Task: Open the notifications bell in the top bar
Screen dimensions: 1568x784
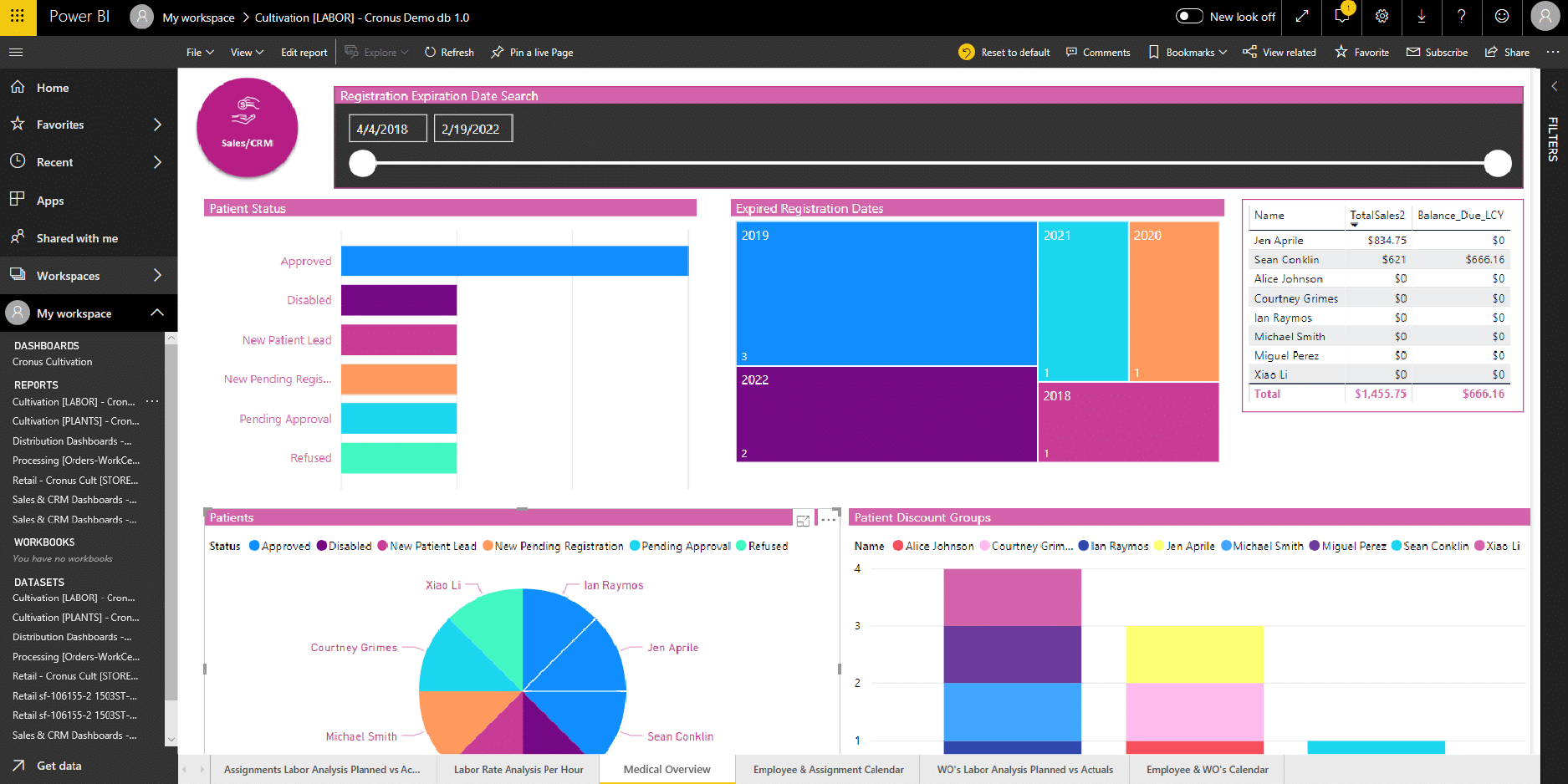Action: [x=1341, y=17]
